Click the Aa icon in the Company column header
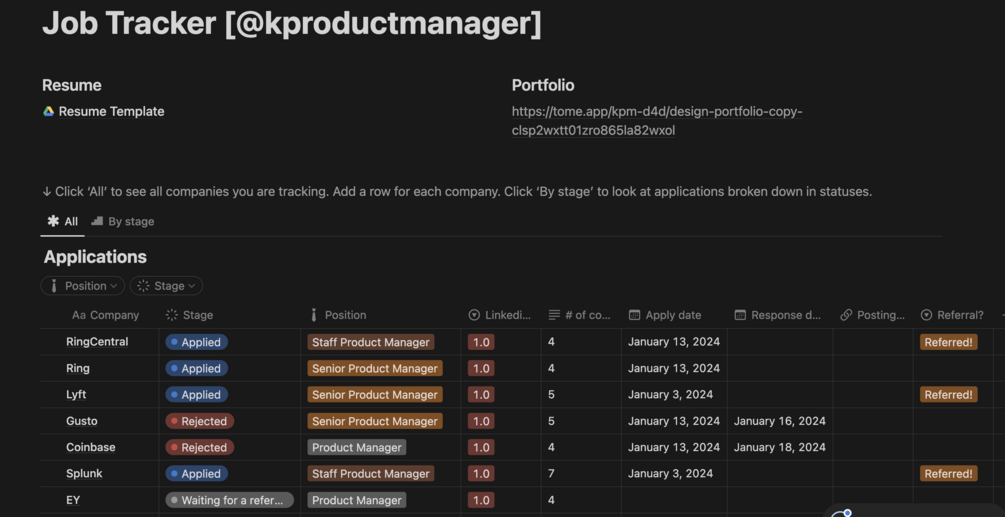The height and width of the screenshot is (517, 1005). 79,315
